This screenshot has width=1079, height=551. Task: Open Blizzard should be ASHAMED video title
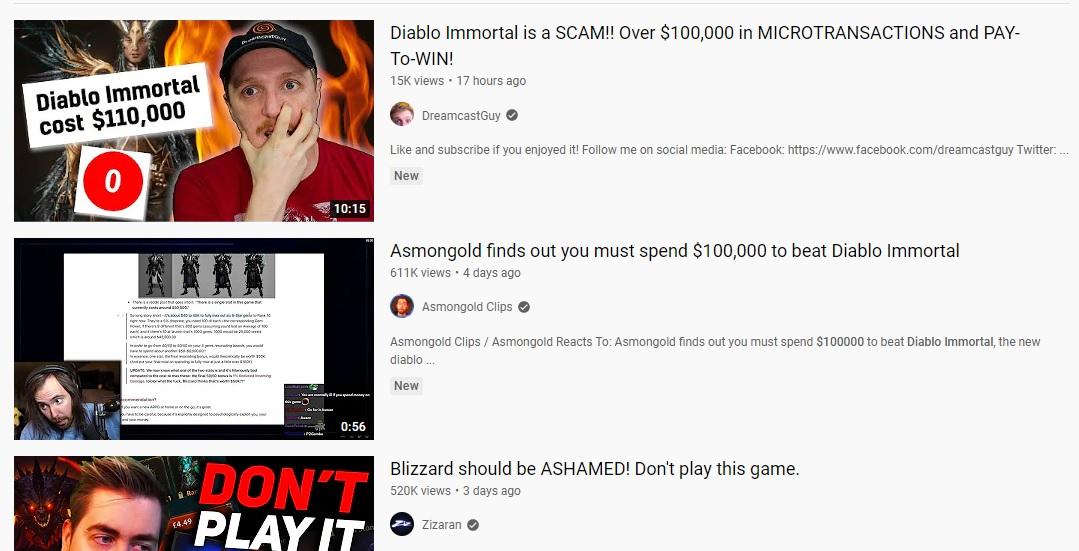[595, 468]
